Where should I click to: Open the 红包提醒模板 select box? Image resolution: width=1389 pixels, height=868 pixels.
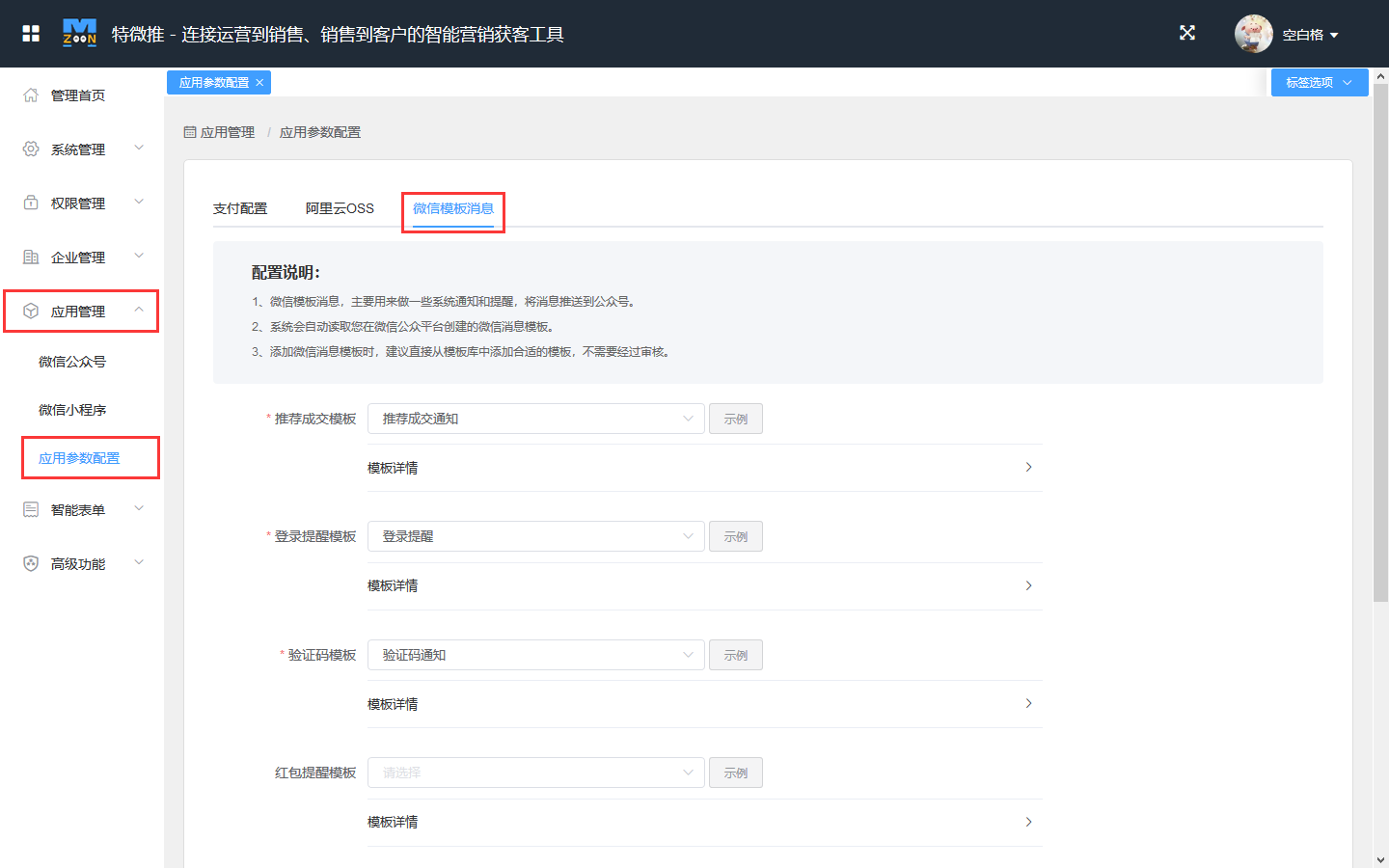(x=535, y=773)
